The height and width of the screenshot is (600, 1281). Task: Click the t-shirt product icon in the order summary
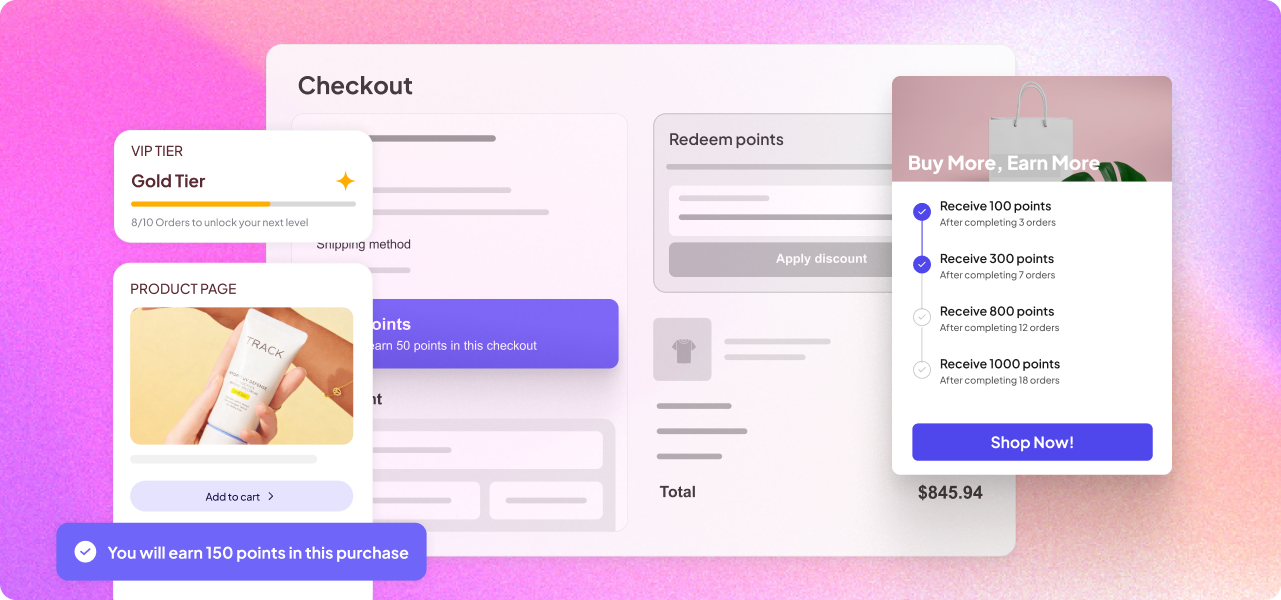coord(682,349)
